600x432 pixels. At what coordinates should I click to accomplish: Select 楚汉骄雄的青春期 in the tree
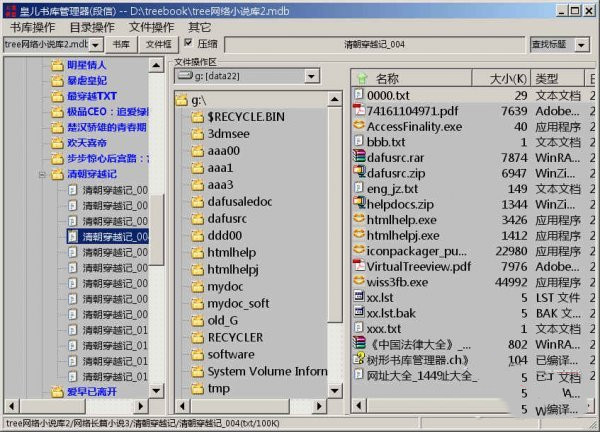(107, 127)
